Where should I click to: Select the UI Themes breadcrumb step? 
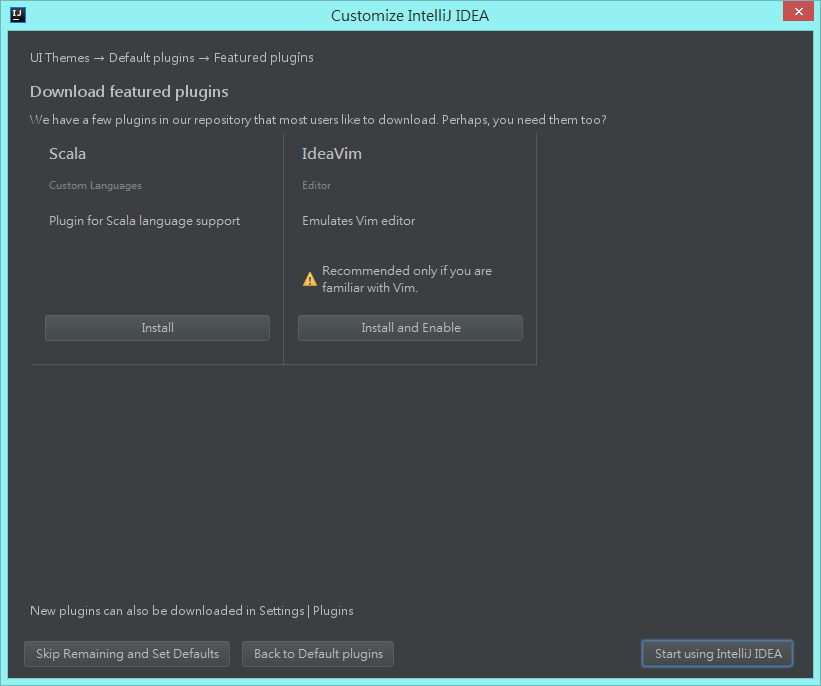(60, 58)
